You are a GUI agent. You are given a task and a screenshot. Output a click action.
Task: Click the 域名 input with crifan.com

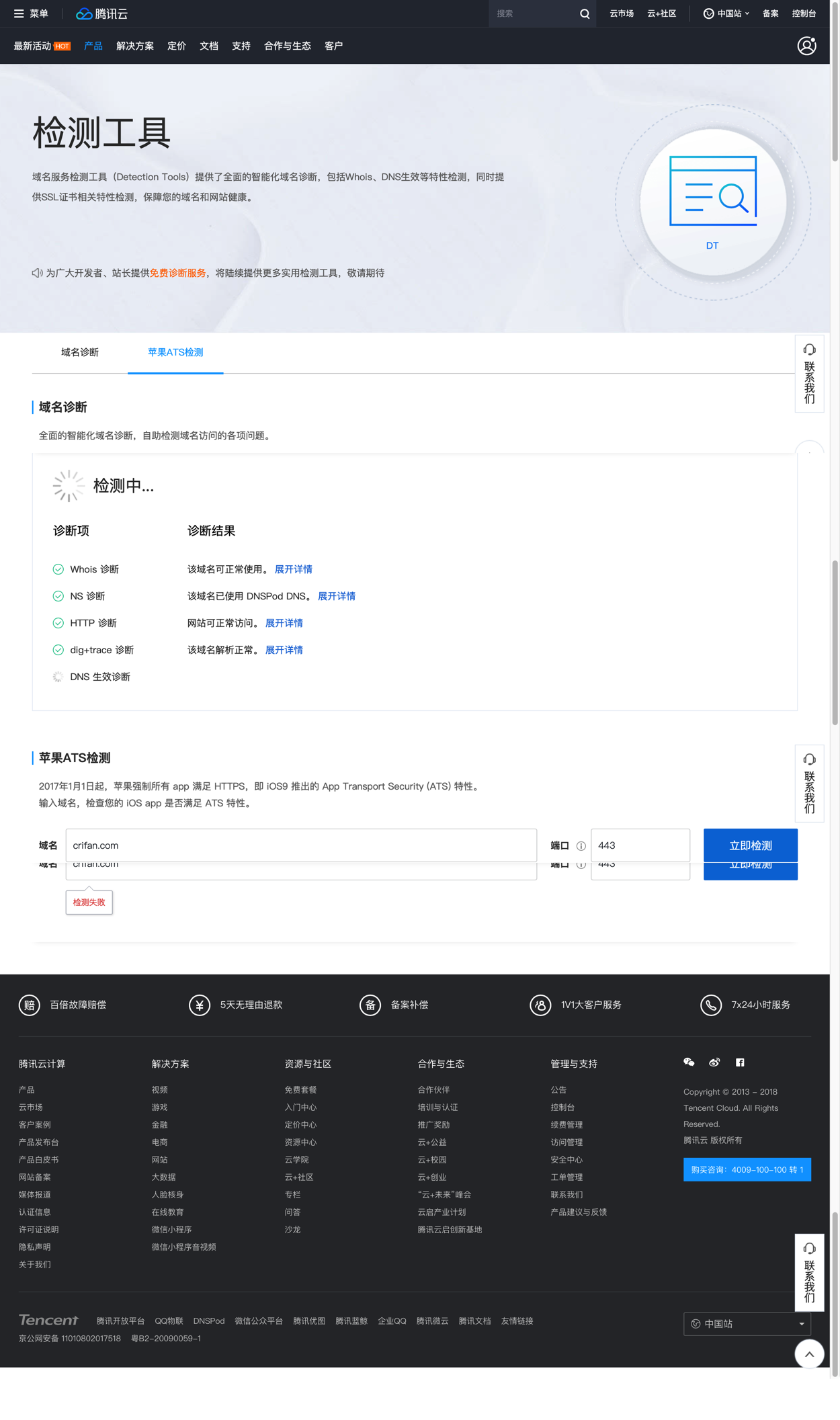click(x=301, y=845)
